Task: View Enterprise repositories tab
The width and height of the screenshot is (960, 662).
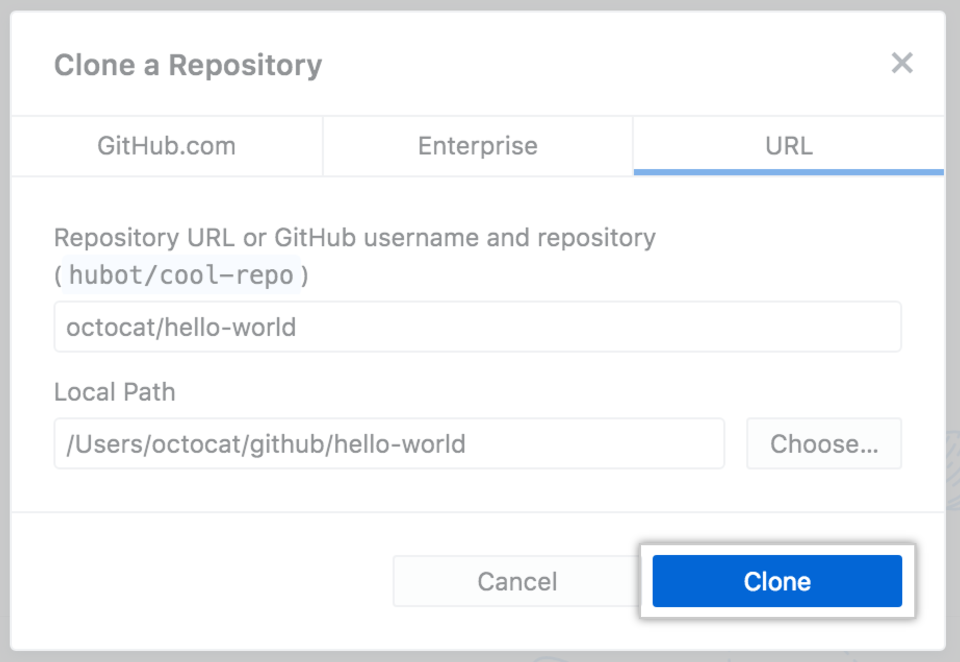Action: pyautogui.click(x=477, y=145)
